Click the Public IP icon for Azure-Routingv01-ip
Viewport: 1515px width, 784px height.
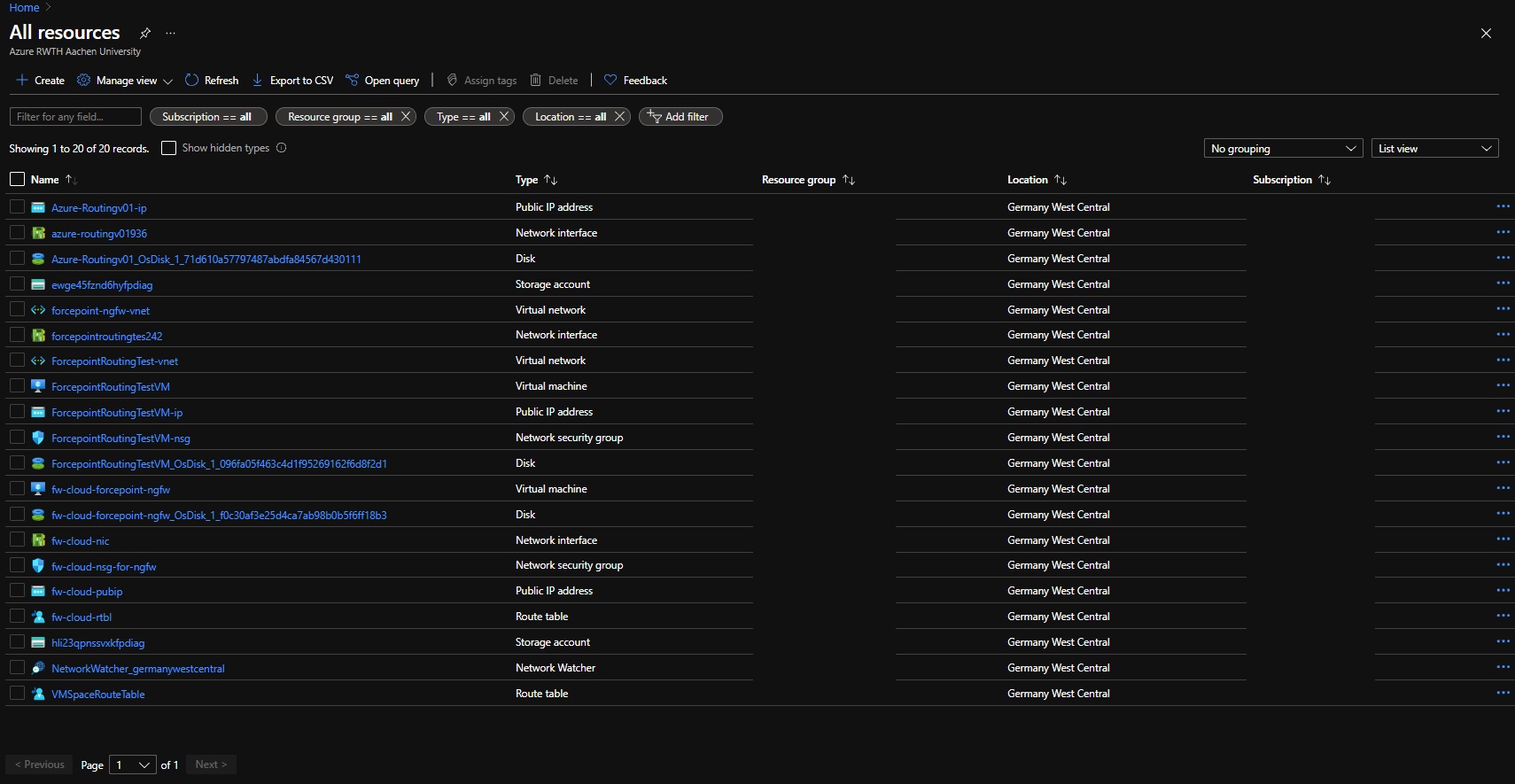38,207
